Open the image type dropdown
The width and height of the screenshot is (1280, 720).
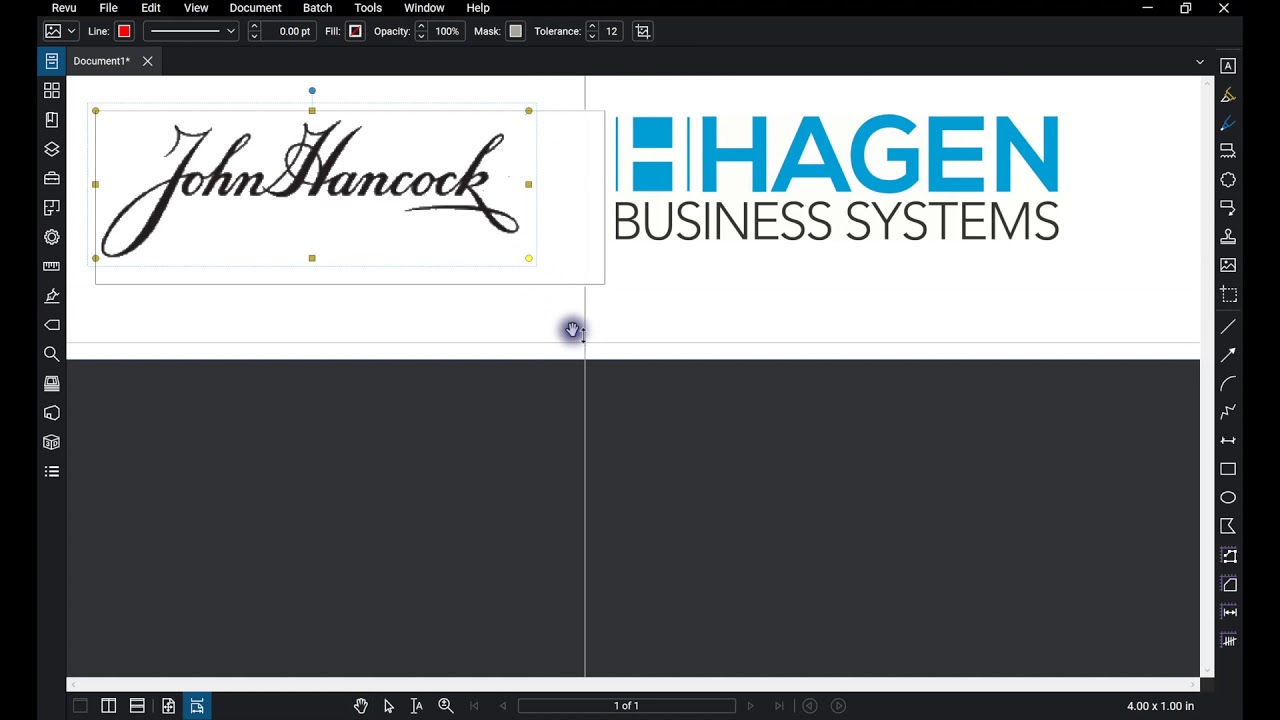click(x=61, y=31)
